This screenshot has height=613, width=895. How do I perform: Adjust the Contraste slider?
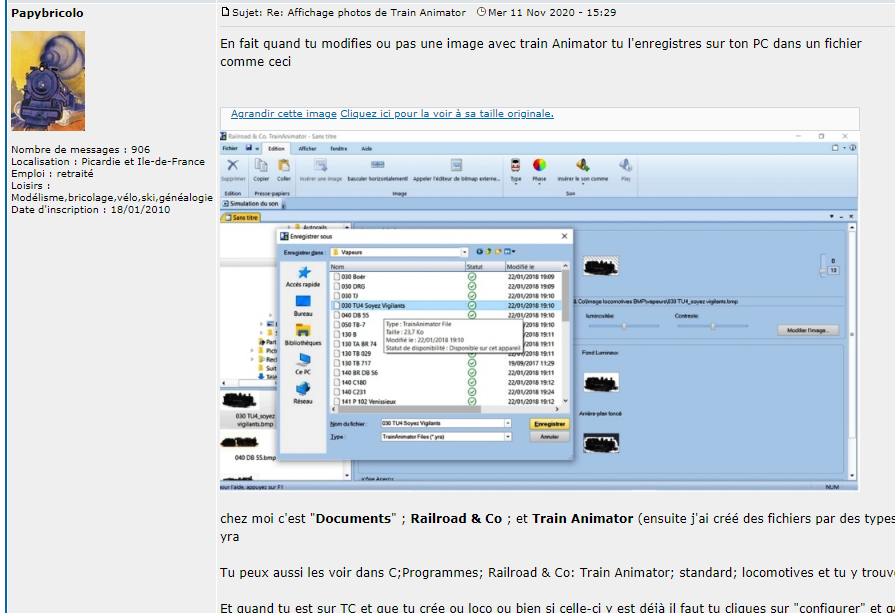(x=712, y=326)
